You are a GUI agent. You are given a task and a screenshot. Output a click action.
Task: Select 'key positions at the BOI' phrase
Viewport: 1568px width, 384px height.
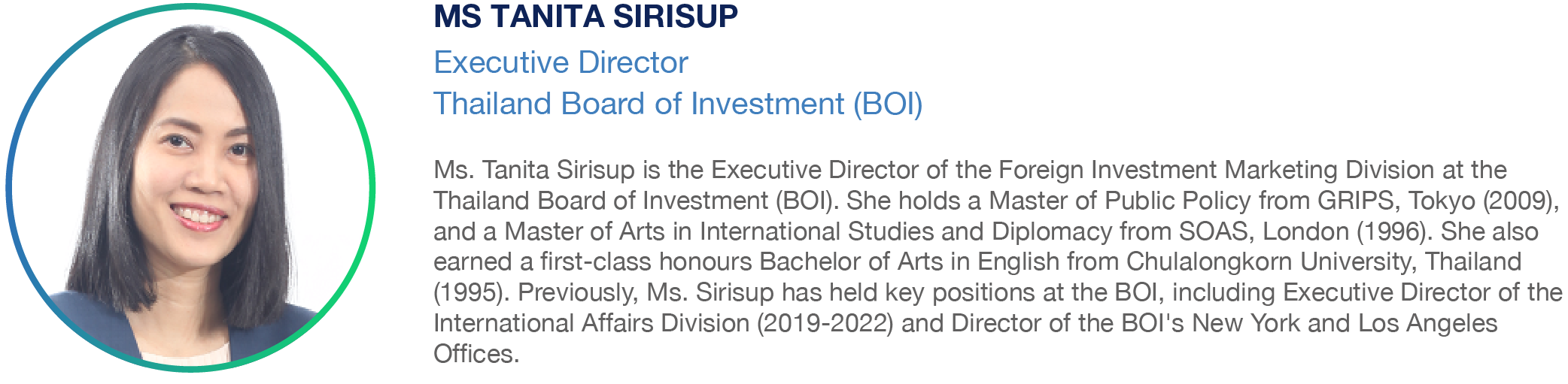point(1022,292)
